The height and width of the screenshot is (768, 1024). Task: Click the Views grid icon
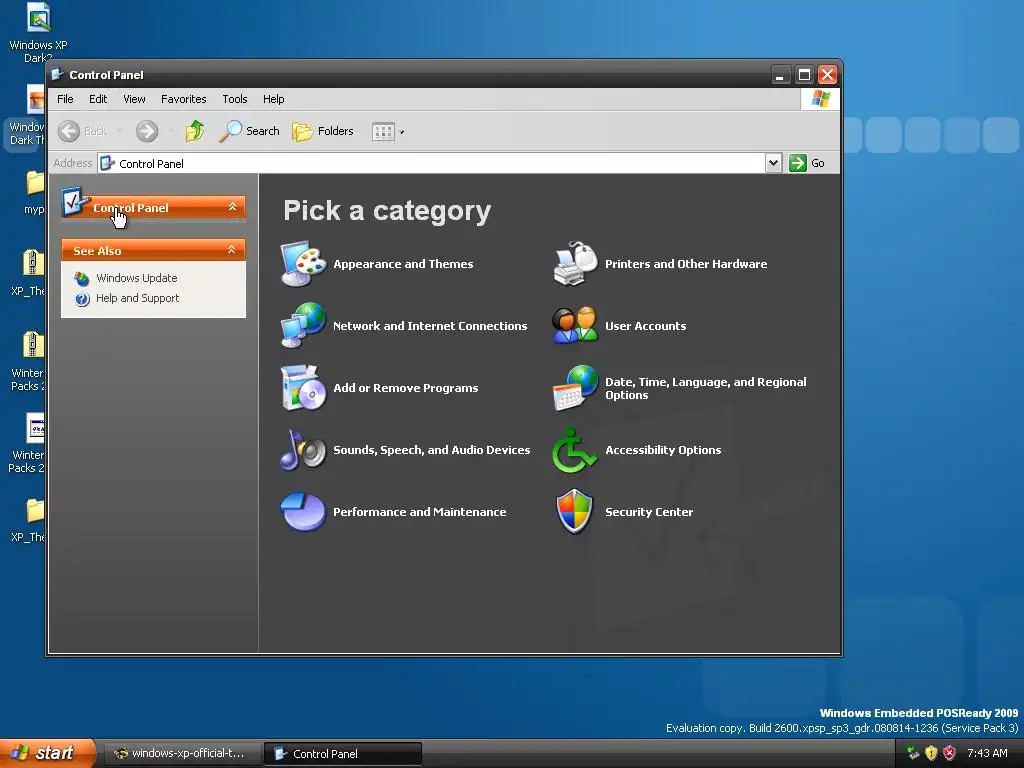[383, 132]
